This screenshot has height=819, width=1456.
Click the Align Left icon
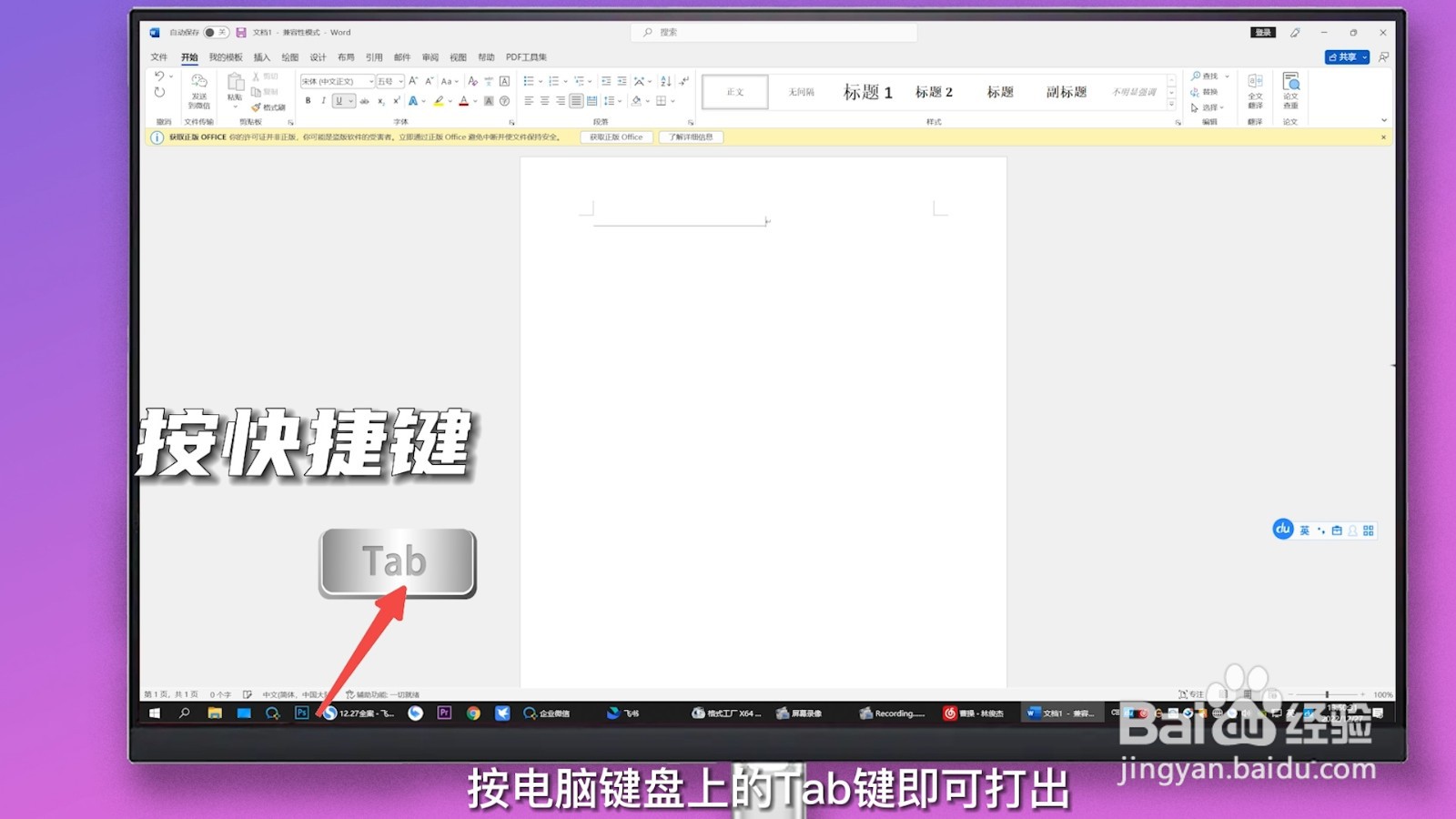pos(529,101)
